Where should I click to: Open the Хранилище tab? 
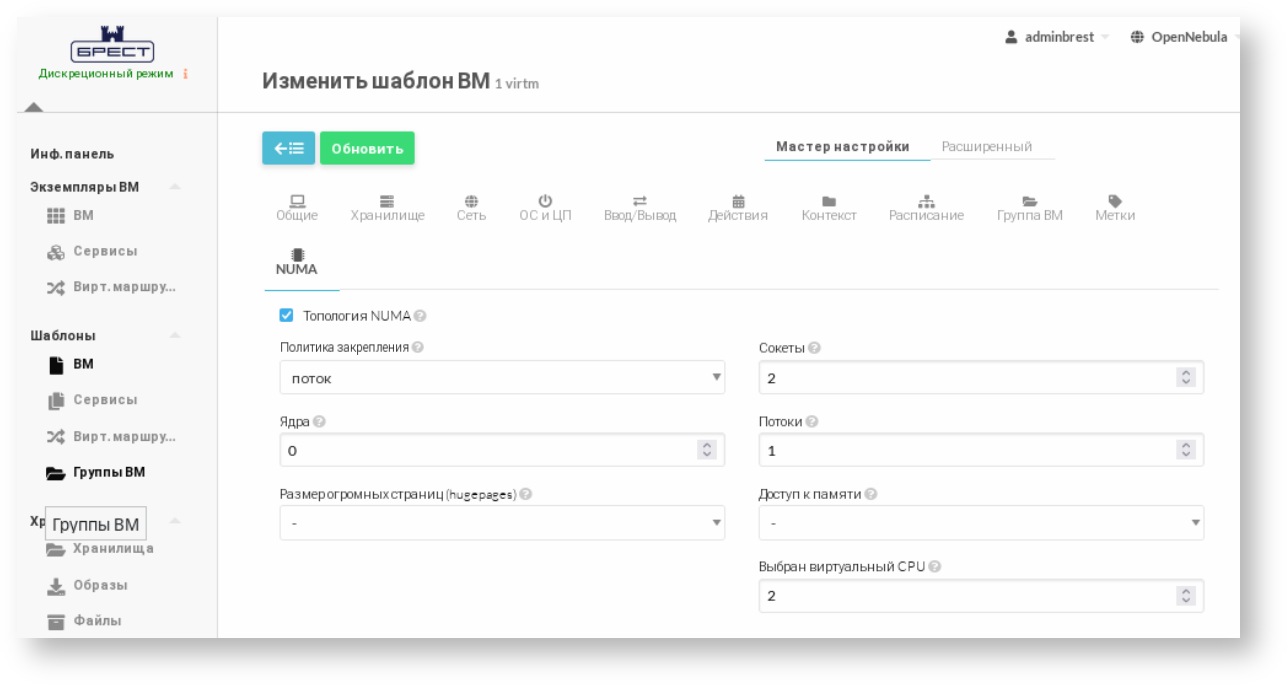click(388, 208)
